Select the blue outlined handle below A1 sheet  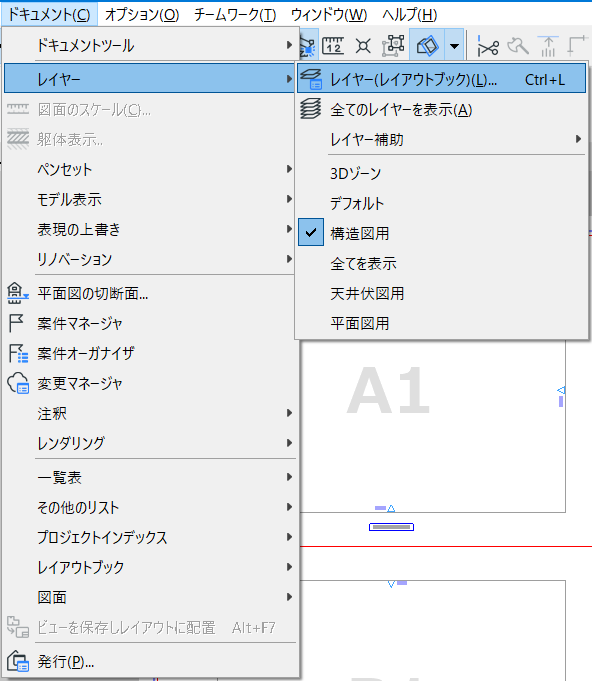(x=391, y=527)
